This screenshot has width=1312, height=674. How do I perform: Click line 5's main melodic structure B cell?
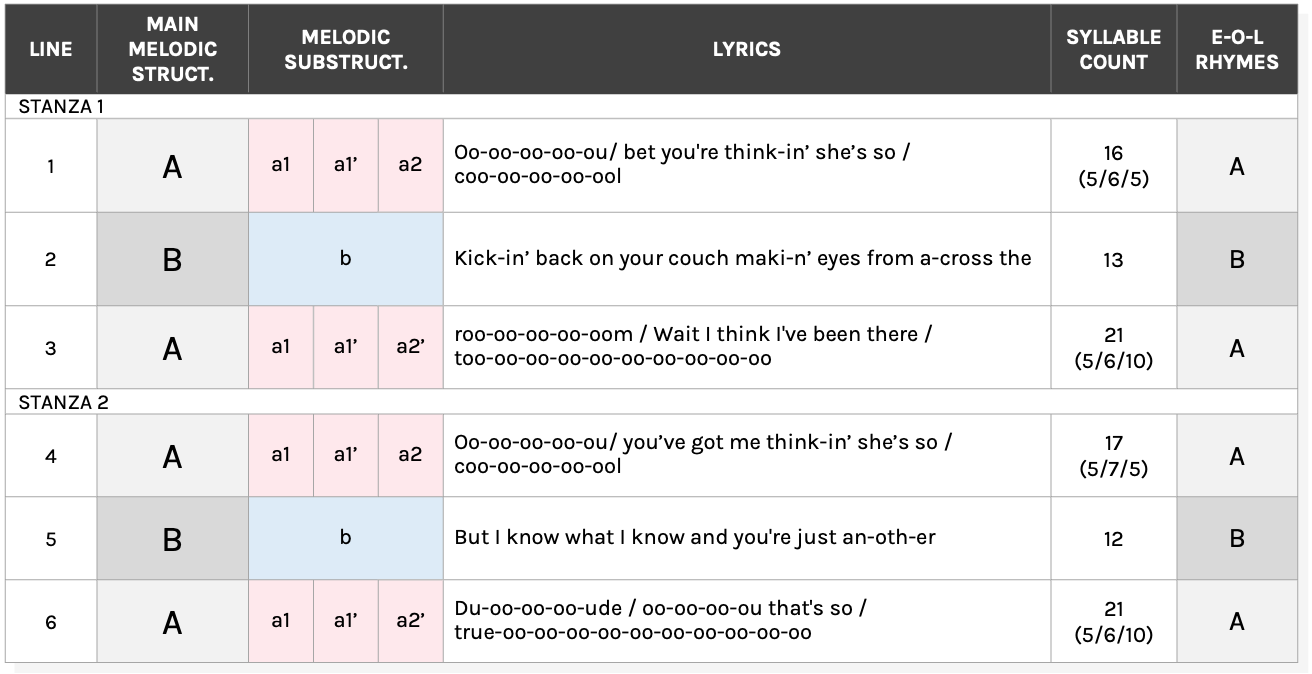coord(172,539)
